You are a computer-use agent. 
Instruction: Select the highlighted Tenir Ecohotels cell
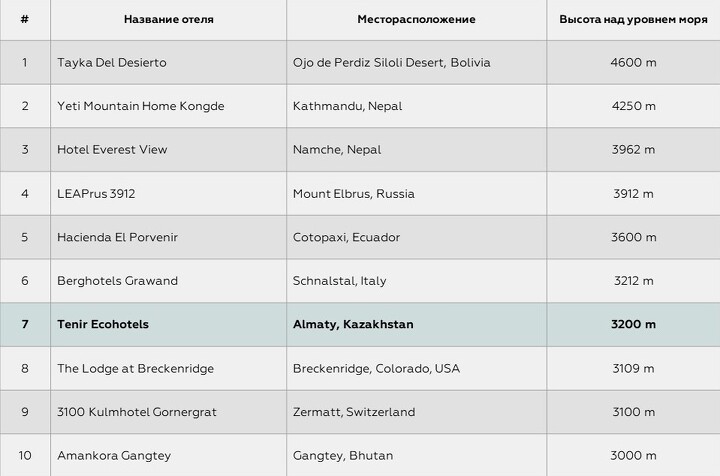104,324
